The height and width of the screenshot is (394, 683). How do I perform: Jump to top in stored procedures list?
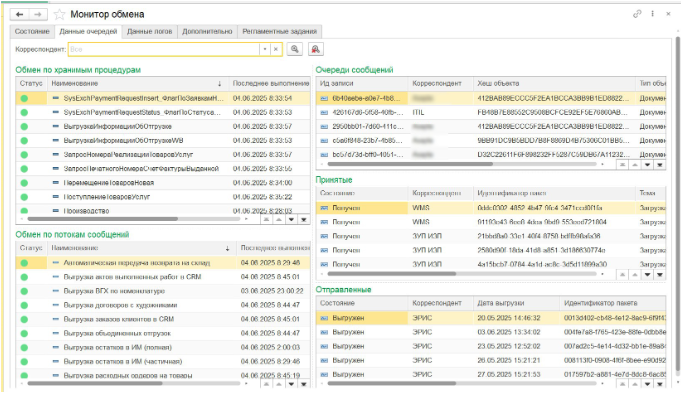pyautogui.click(x=266, y=219)
